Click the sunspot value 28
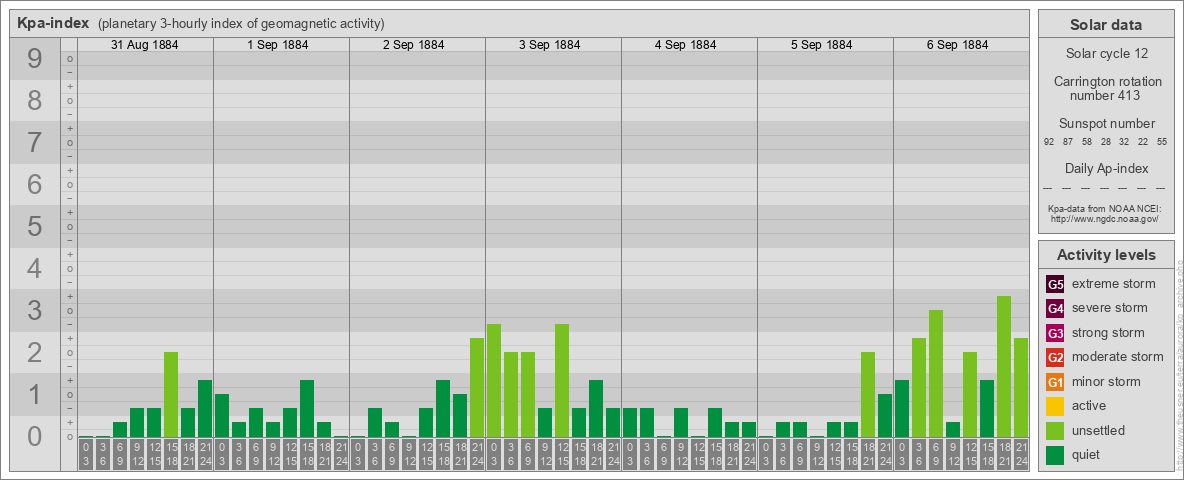 [x=1105, y=142]
